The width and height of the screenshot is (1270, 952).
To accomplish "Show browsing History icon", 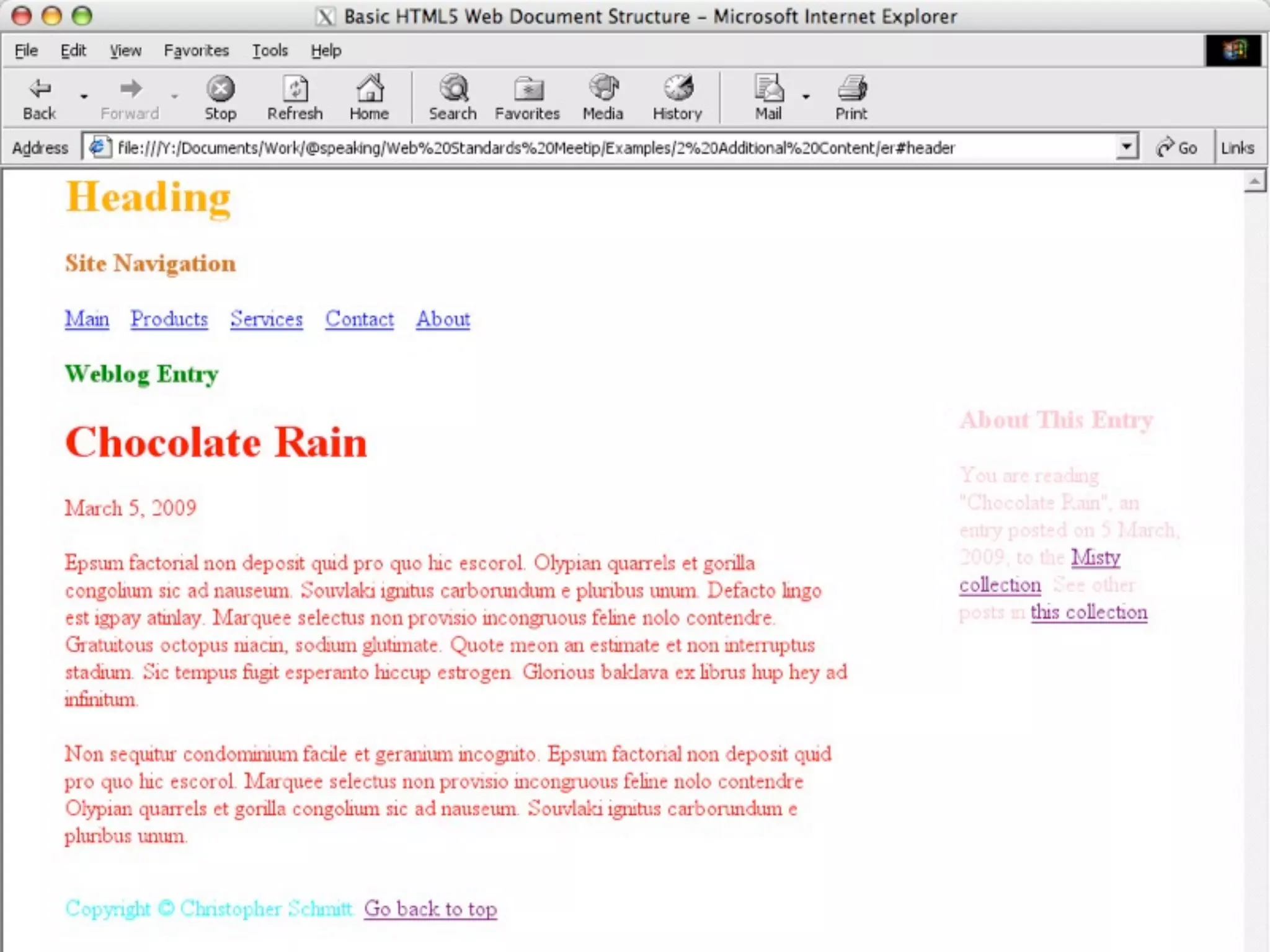I will point(678,90).
